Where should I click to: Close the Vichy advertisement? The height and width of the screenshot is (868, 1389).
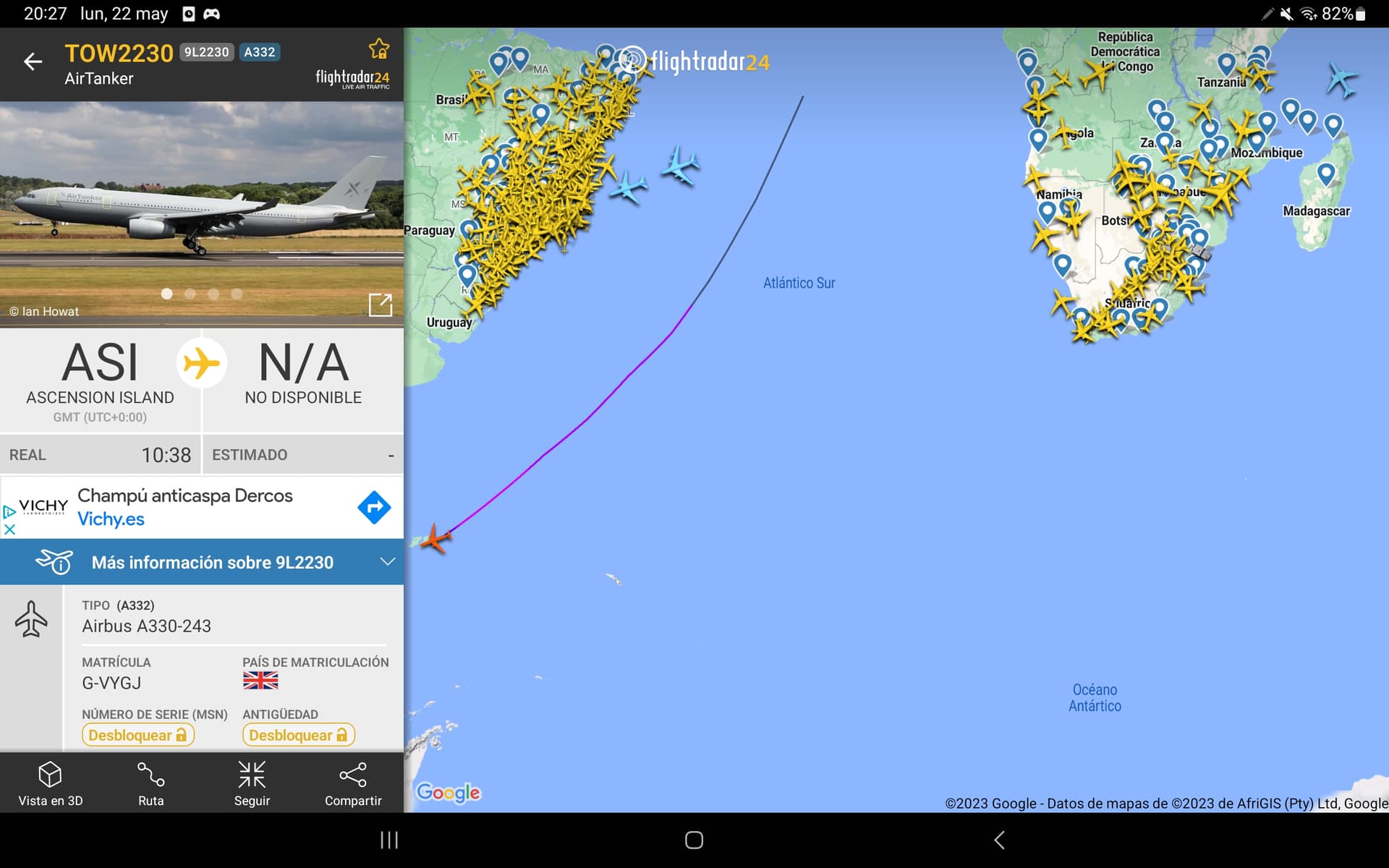click(x=9, y=529)
